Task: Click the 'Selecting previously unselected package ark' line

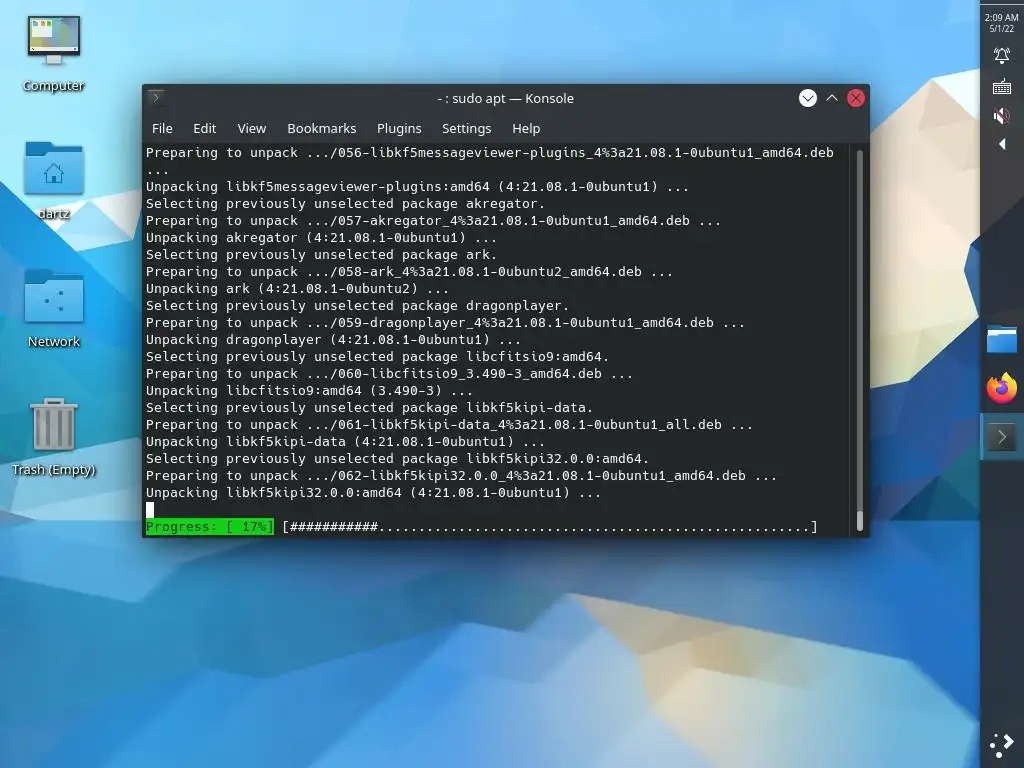Action: (x=321, y=255)
